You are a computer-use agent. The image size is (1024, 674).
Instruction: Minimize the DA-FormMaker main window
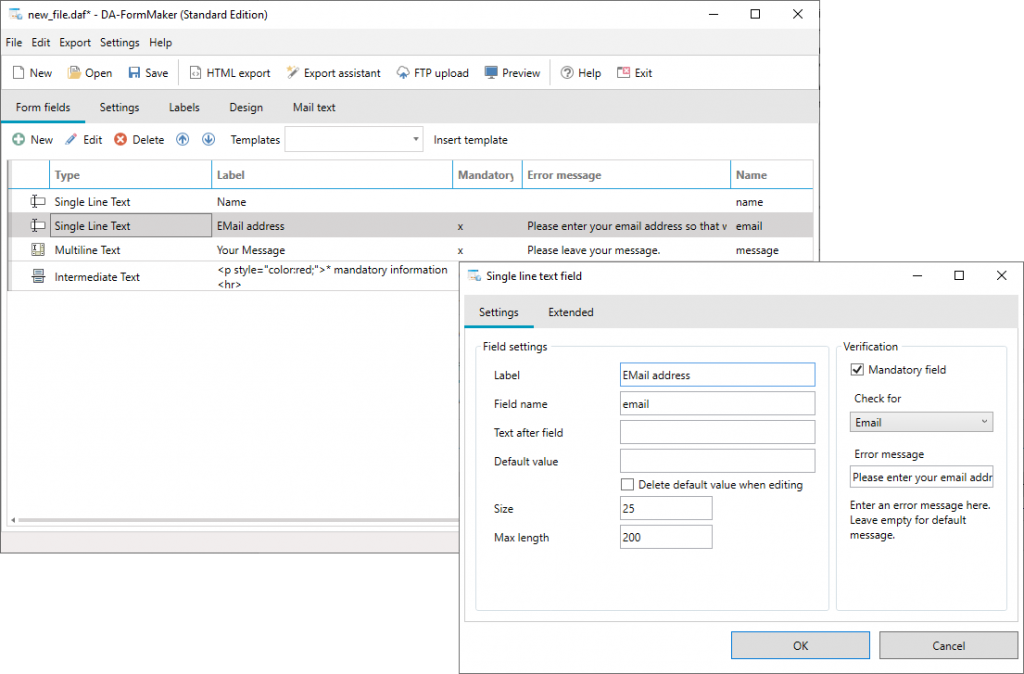(x=714, y=14)
